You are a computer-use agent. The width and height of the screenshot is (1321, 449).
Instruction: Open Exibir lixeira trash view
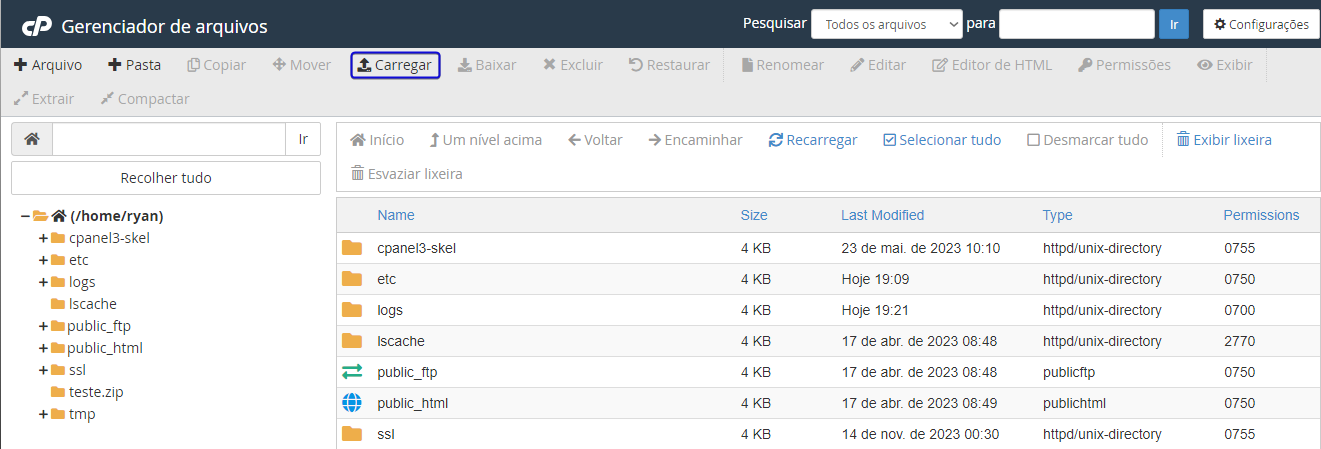[x=1224, y=140]
